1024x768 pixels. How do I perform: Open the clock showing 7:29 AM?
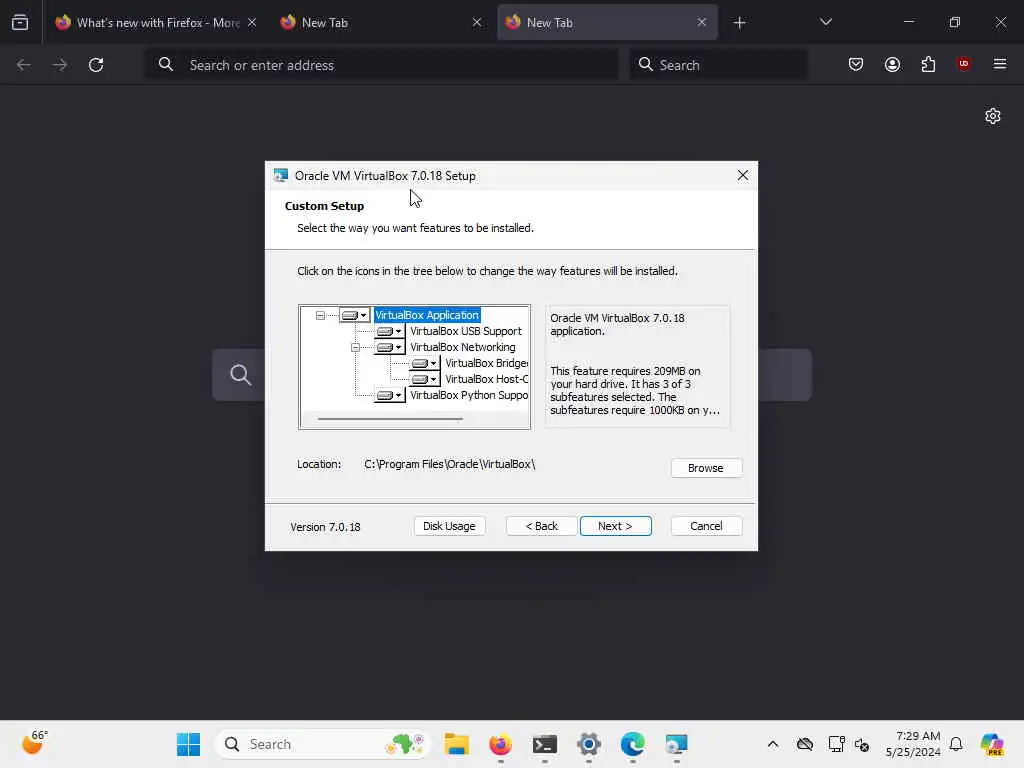913,744
